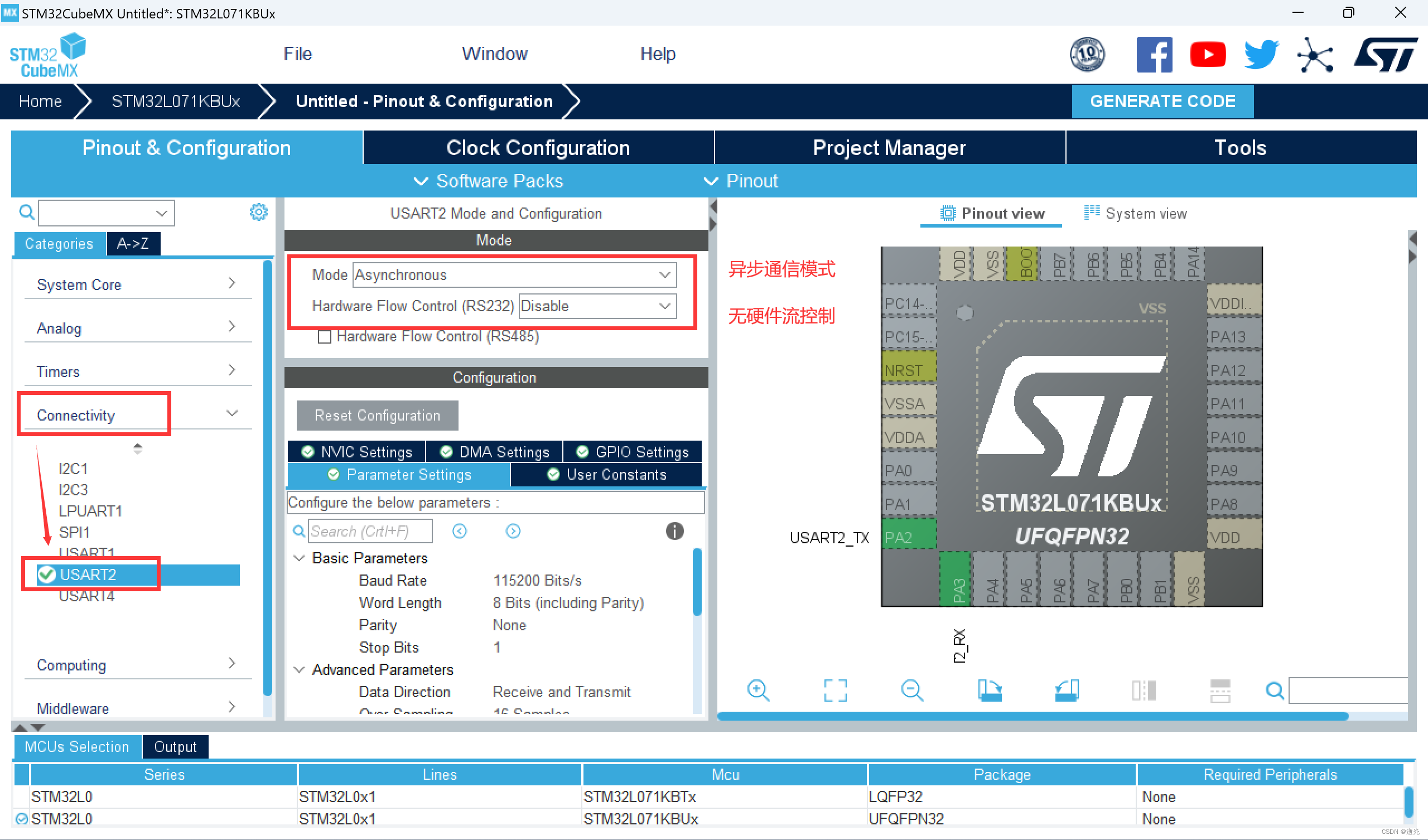Click the vertical split view icon

1144,691
